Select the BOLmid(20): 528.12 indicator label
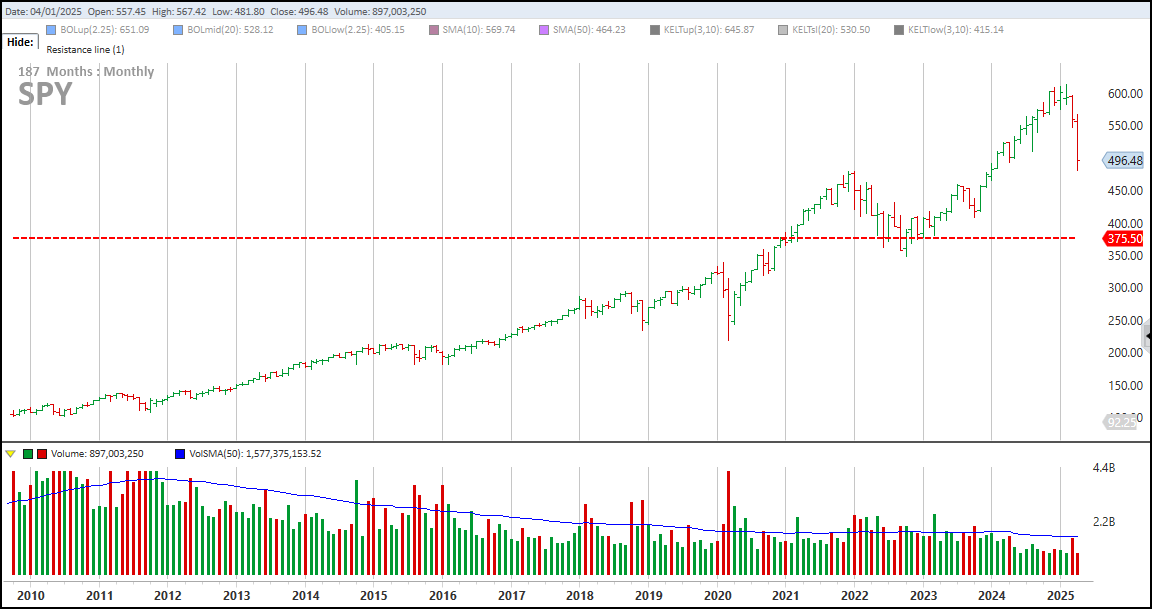The image size is (1152, 609). click(229, 30)
